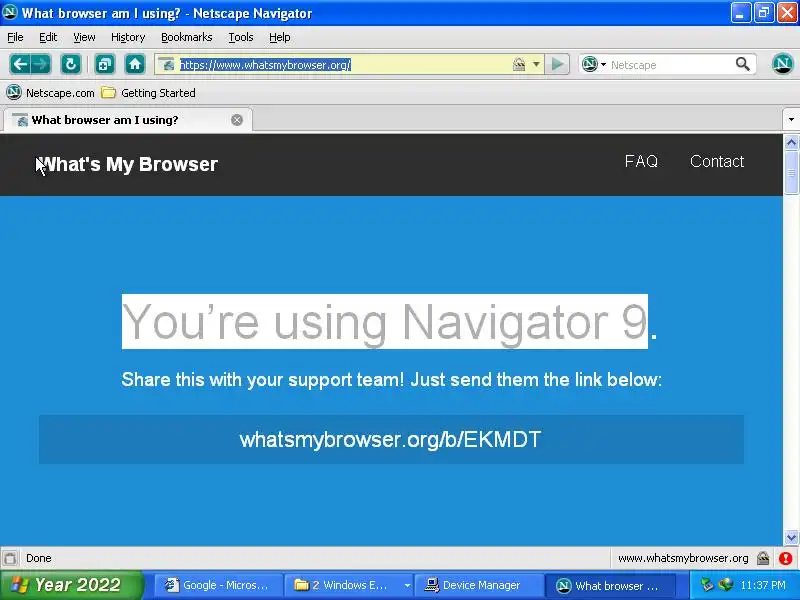Click the 'Share this with your support team' text
Image resolution: width=800 pixels, height=600 pixels.
pyautogui.click(x=391, y=380)
